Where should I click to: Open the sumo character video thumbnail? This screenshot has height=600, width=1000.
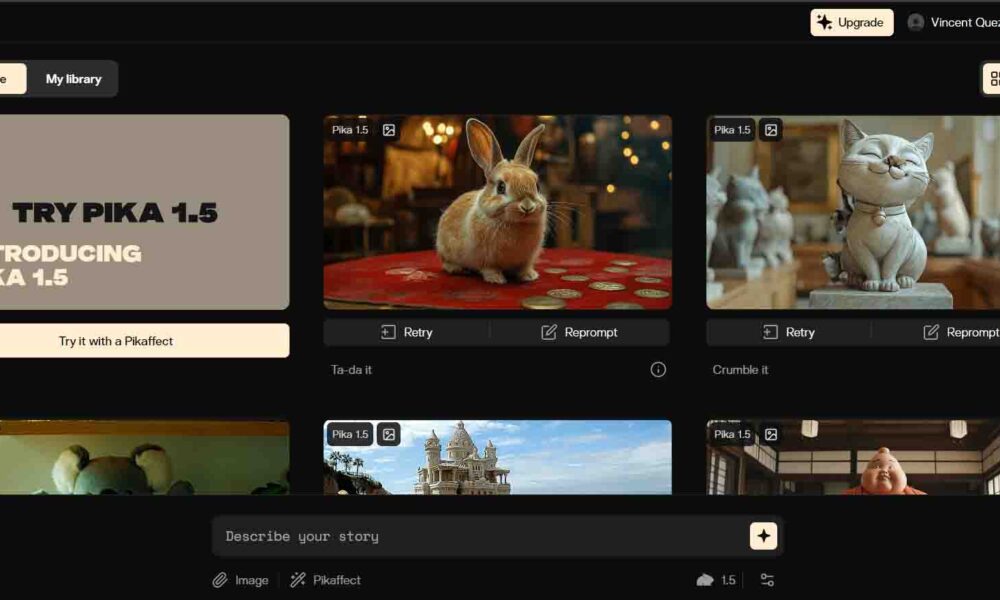pos(853,457)
